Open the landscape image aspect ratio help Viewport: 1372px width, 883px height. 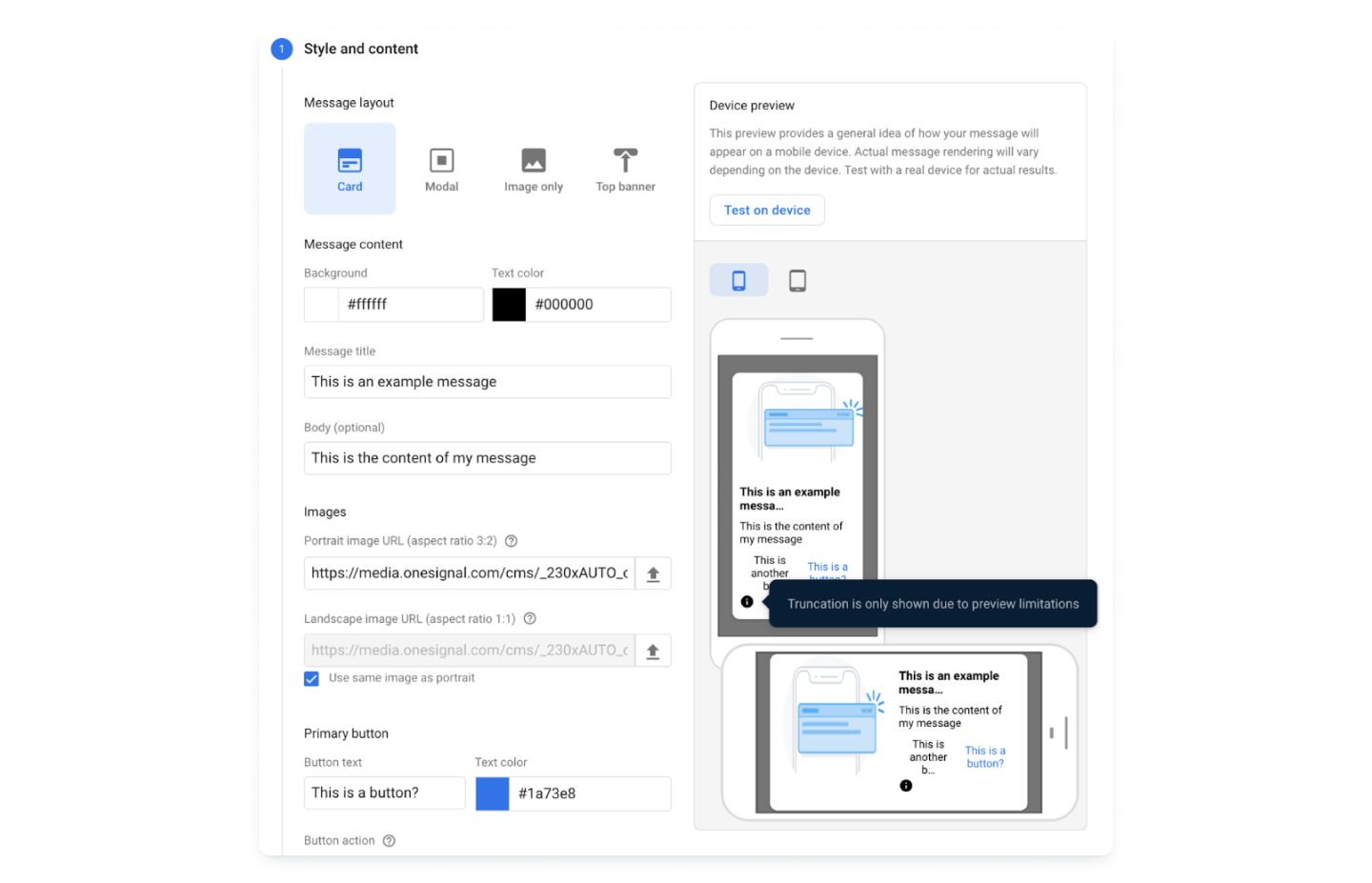tap(530, 618)
